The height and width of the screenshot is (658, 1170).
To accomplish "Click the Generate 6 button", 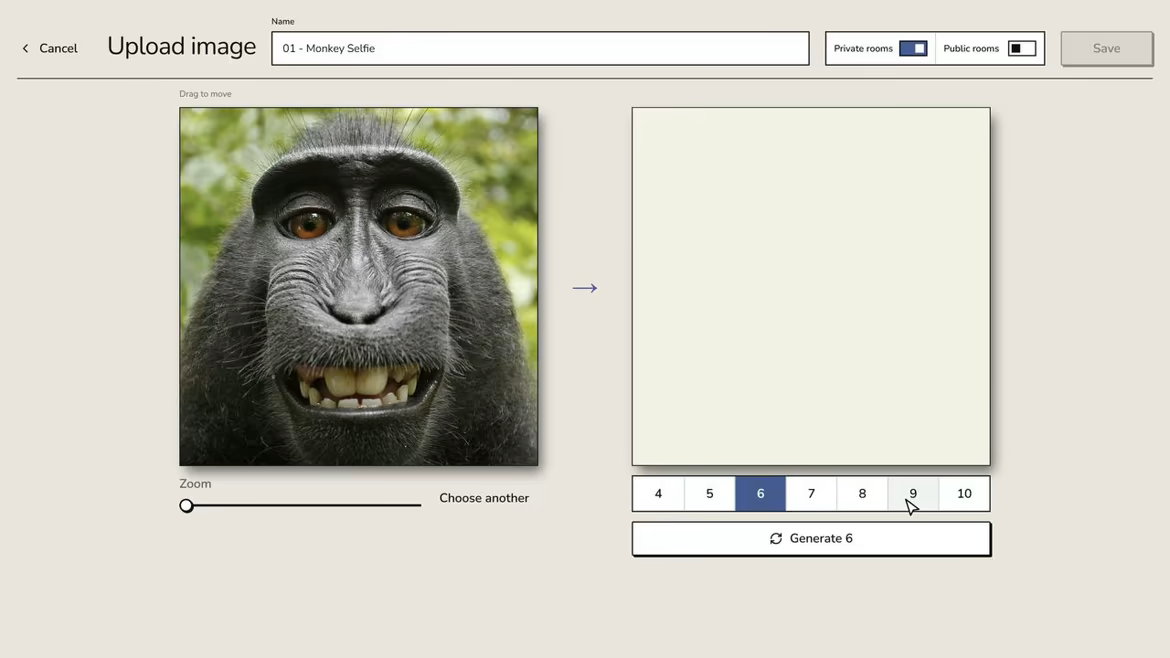I will point(811,539).
